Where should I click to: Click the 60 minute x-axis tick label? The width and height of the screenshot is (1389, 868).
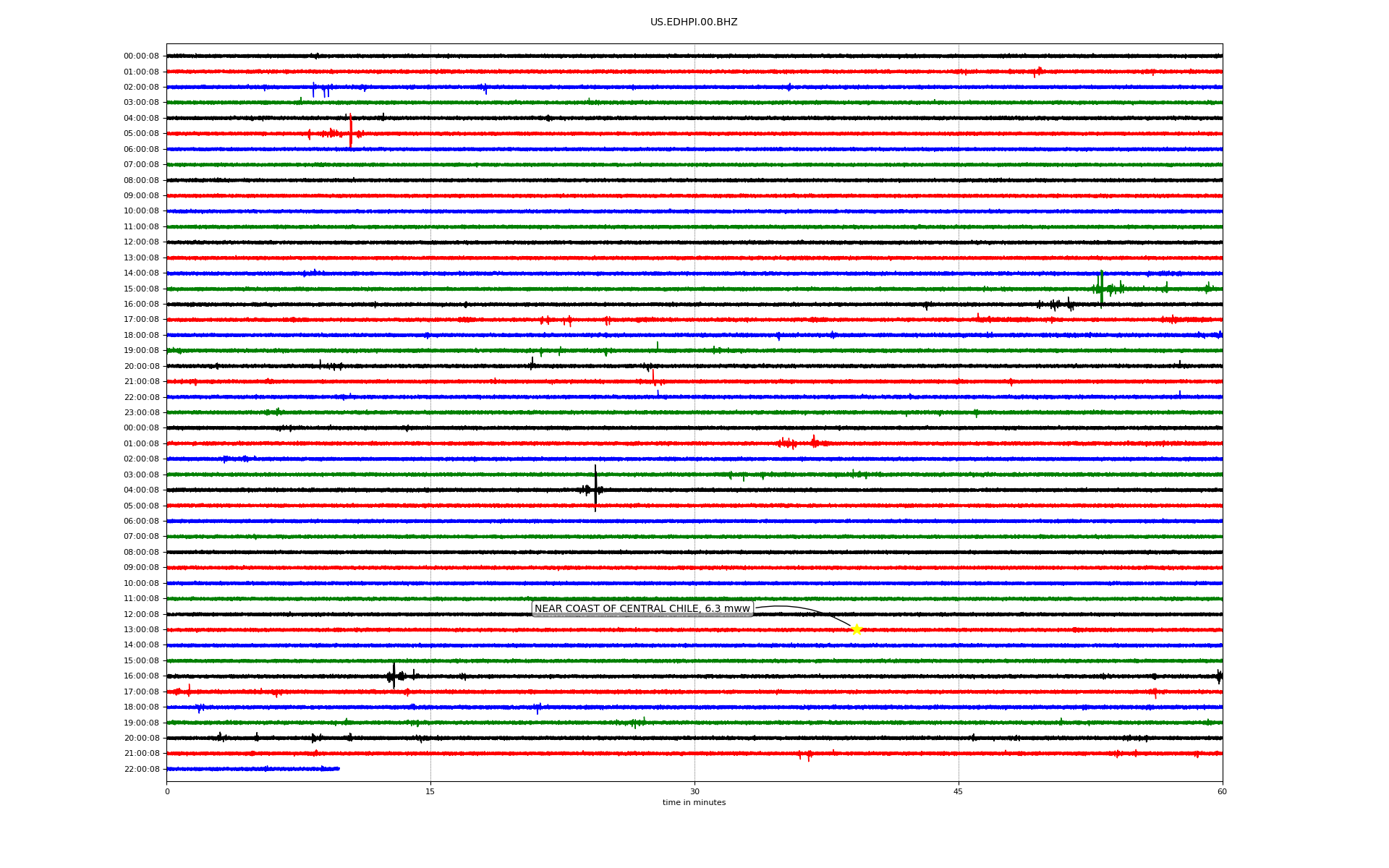(1222, 791)
